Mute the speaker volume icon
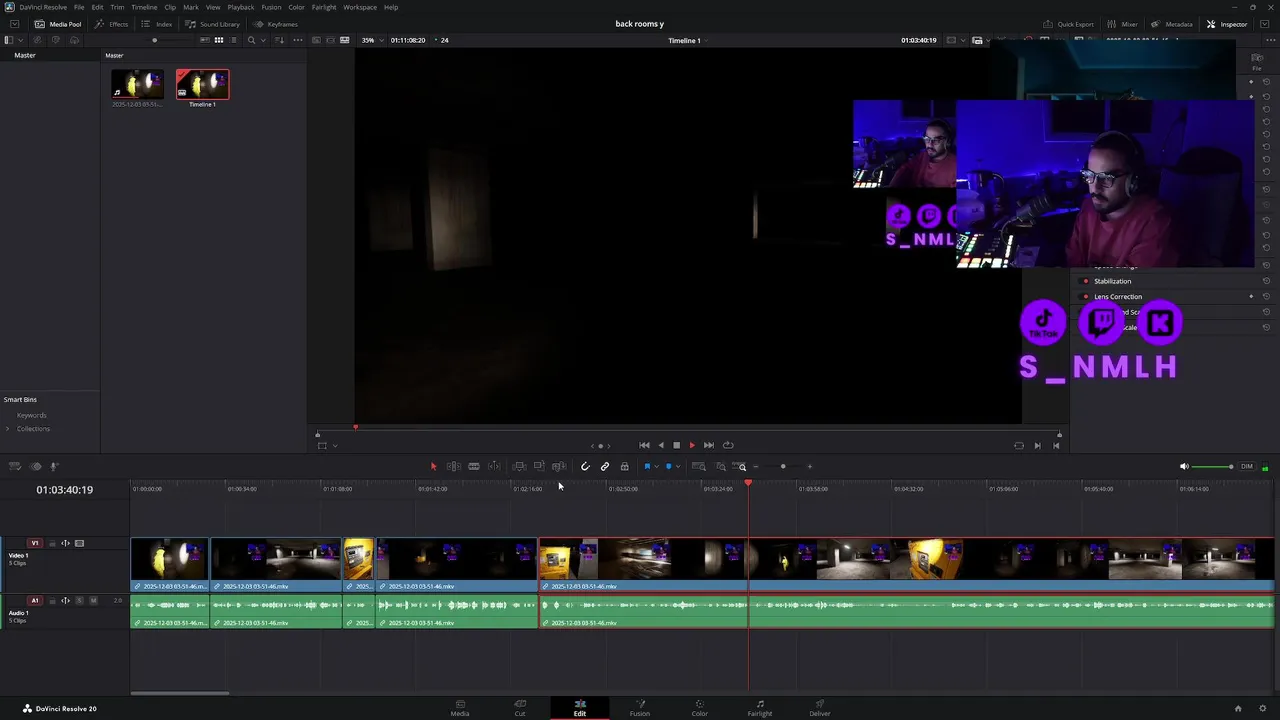1280x720 pixels. tap(1184, 466)
